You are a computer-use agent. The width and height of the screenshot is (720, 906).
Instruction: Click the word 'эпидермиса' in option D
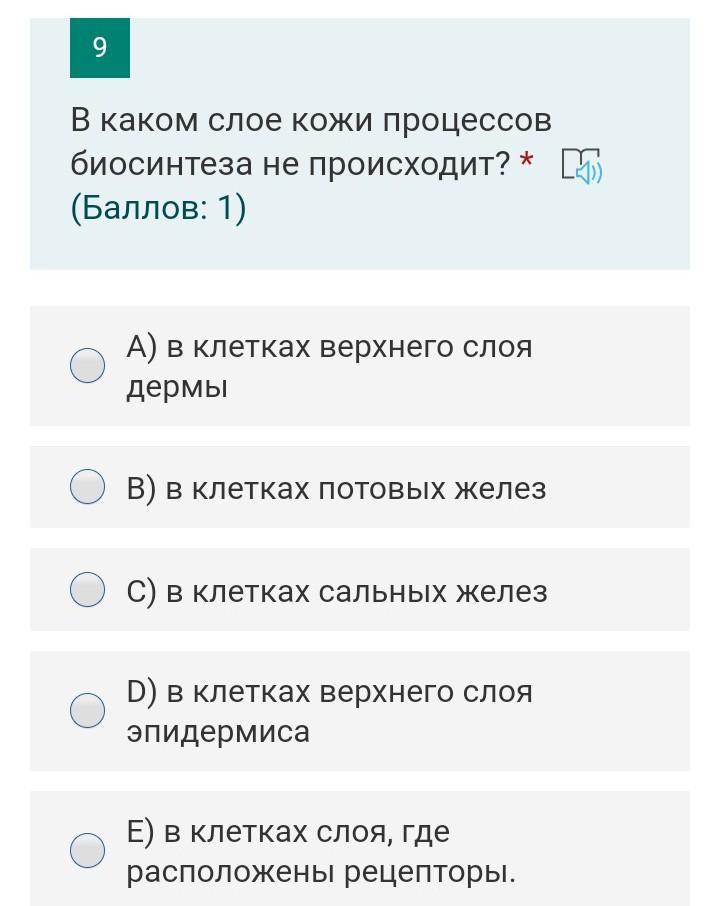coord(218,731)
